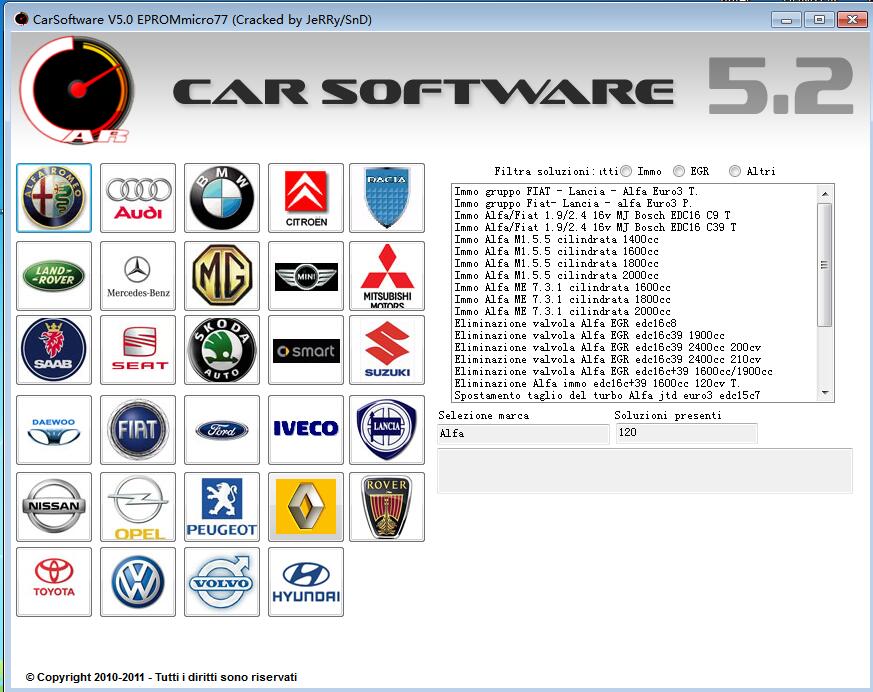Click the solutions list scrollbar thumb
This screenshot has width=873, height=692.
825,265
